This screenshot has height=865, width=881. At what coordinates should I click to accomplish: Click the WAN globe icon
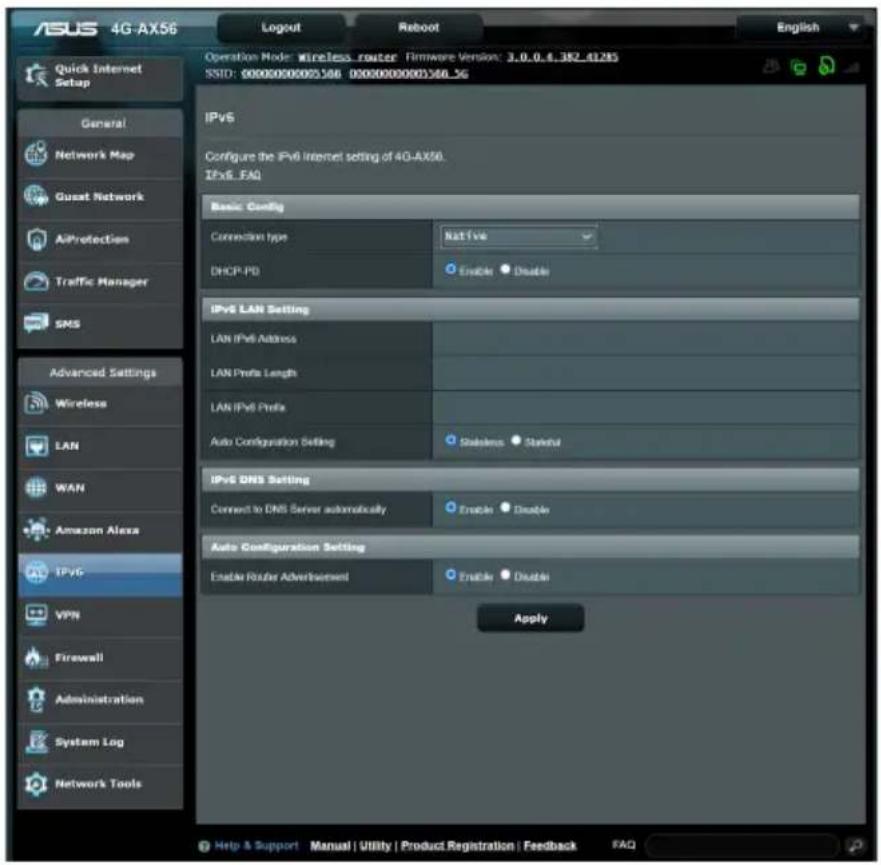[x=37, y=488]
